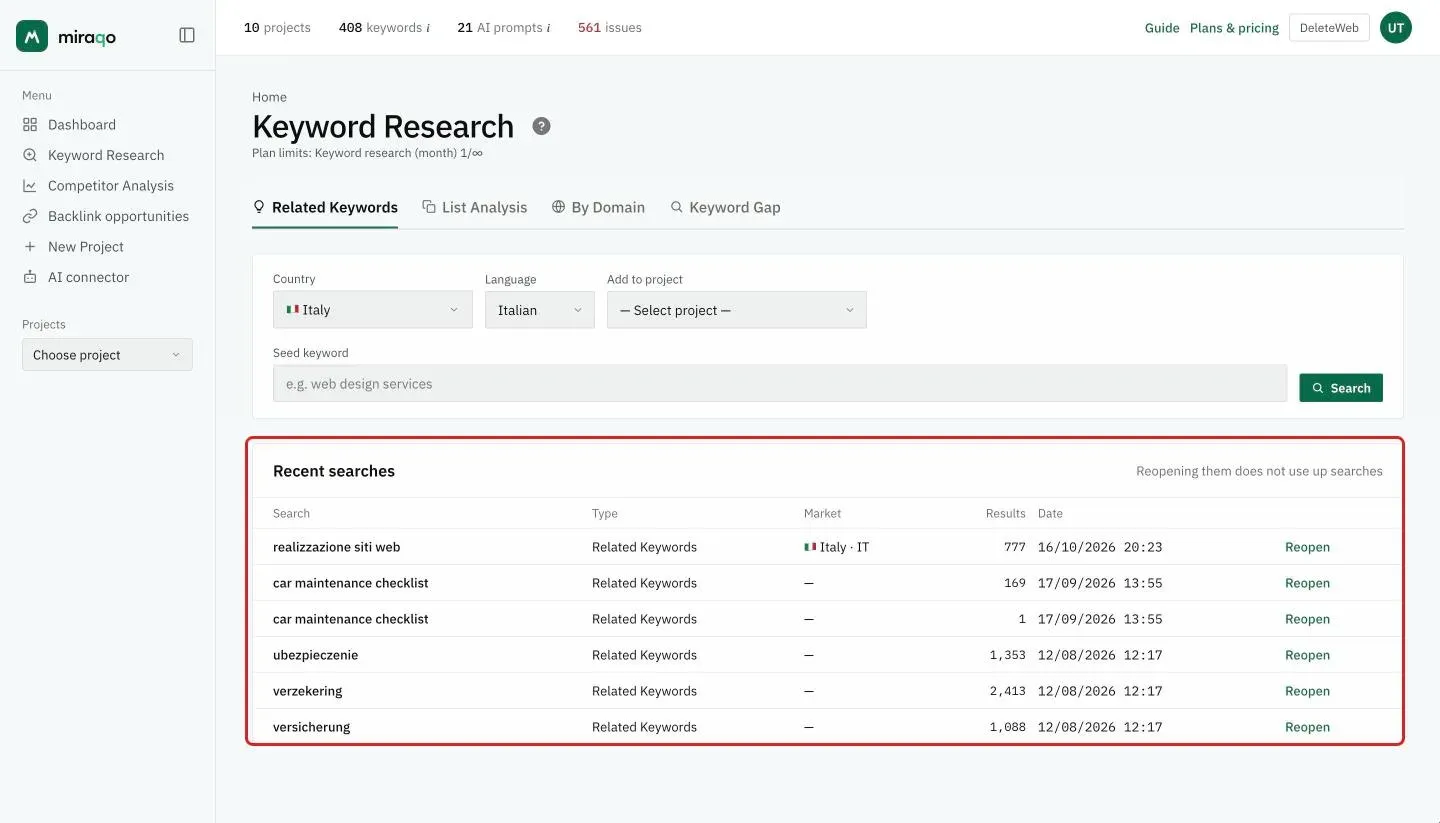This screenshot has width=1440, height=823.
Task: Reopen the verzekering search
Action: coord(1307,691)
